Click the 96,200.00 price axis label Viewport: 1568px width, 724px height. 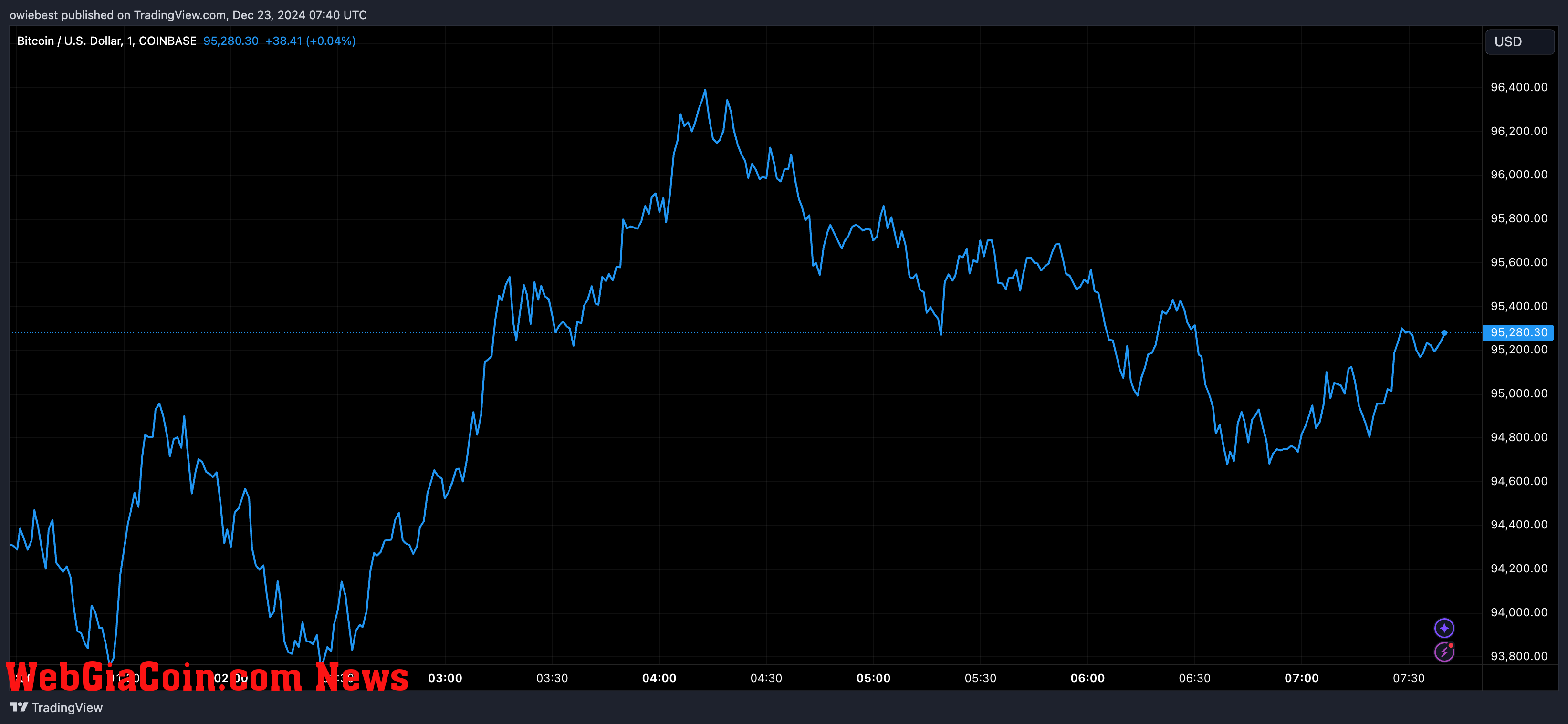coord(1519,131)
